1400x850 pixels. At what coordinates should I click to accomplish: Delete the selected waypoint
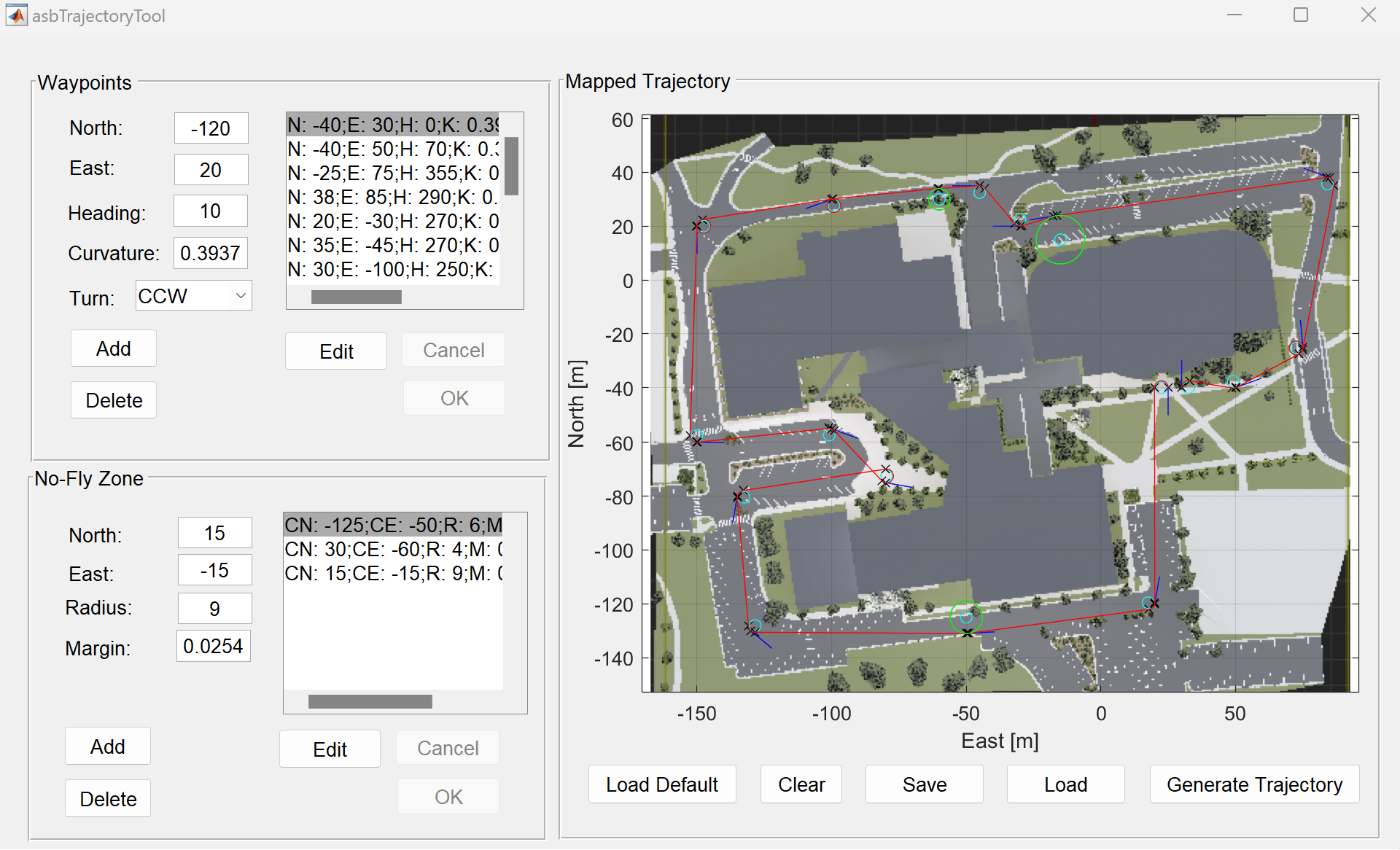[x=113, y=399]
